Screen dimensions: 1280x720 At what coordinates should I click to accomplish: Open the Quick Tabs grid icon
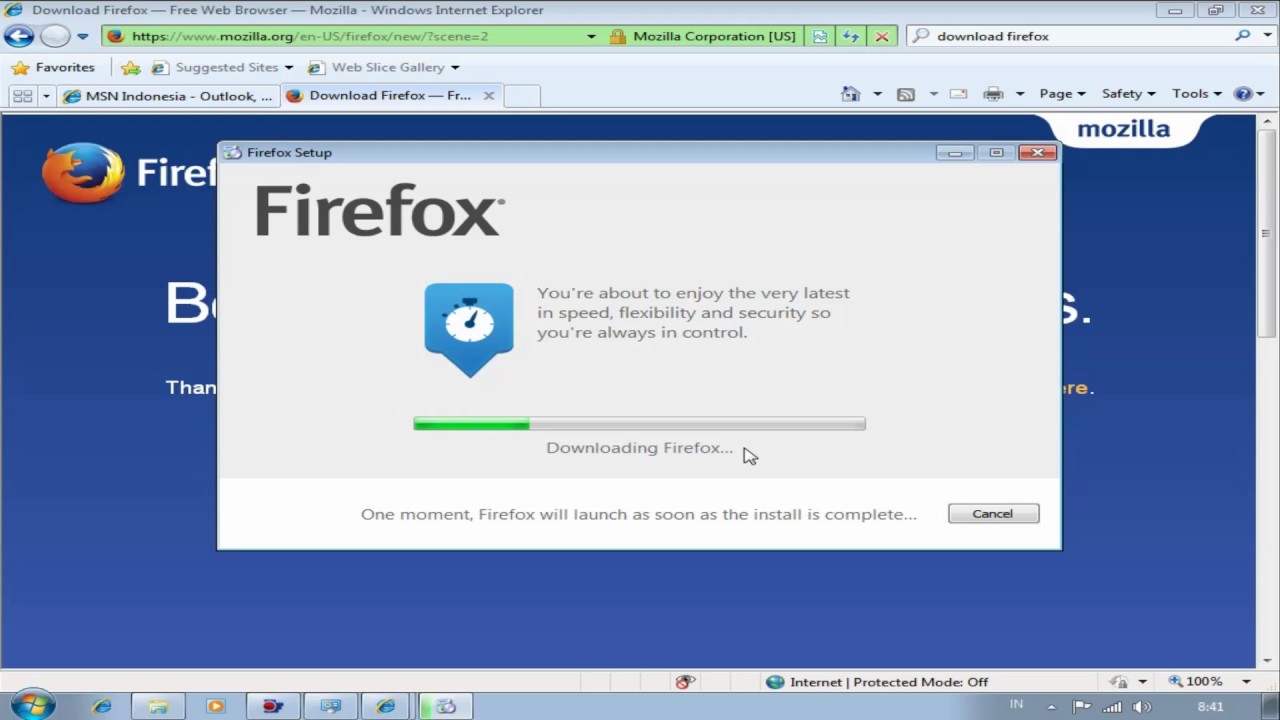click(x=22, y=96)
